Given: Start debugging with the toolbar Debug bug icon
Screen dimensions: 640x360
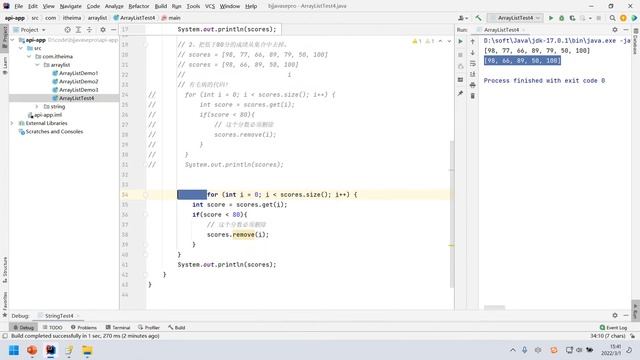Looking at the screenshot, I should pyautogui.click(x=562, y=18).
